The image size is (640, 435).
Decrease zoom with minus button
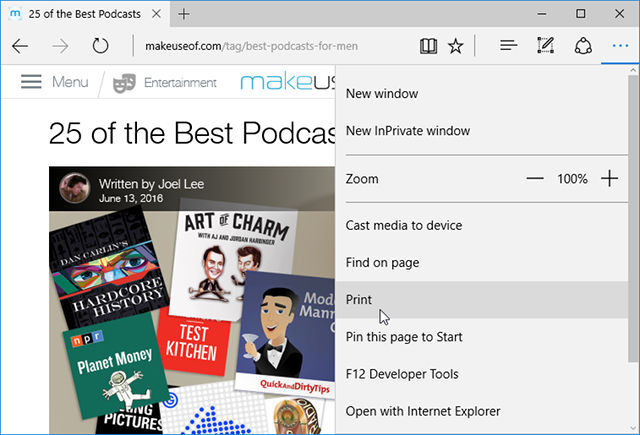tap(535, 178)
